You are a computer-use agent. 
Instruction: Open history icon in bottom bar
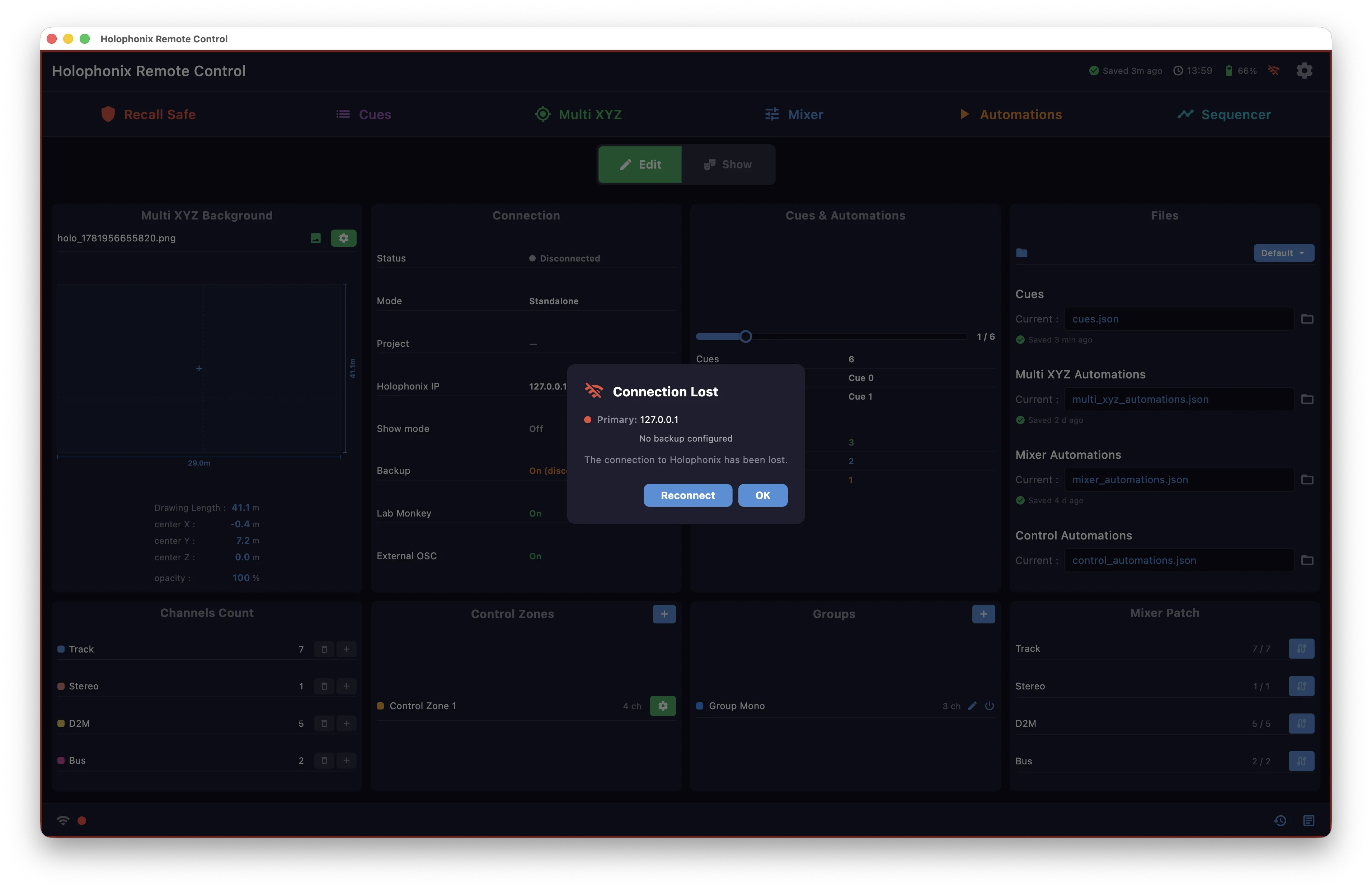(1281, 821)
